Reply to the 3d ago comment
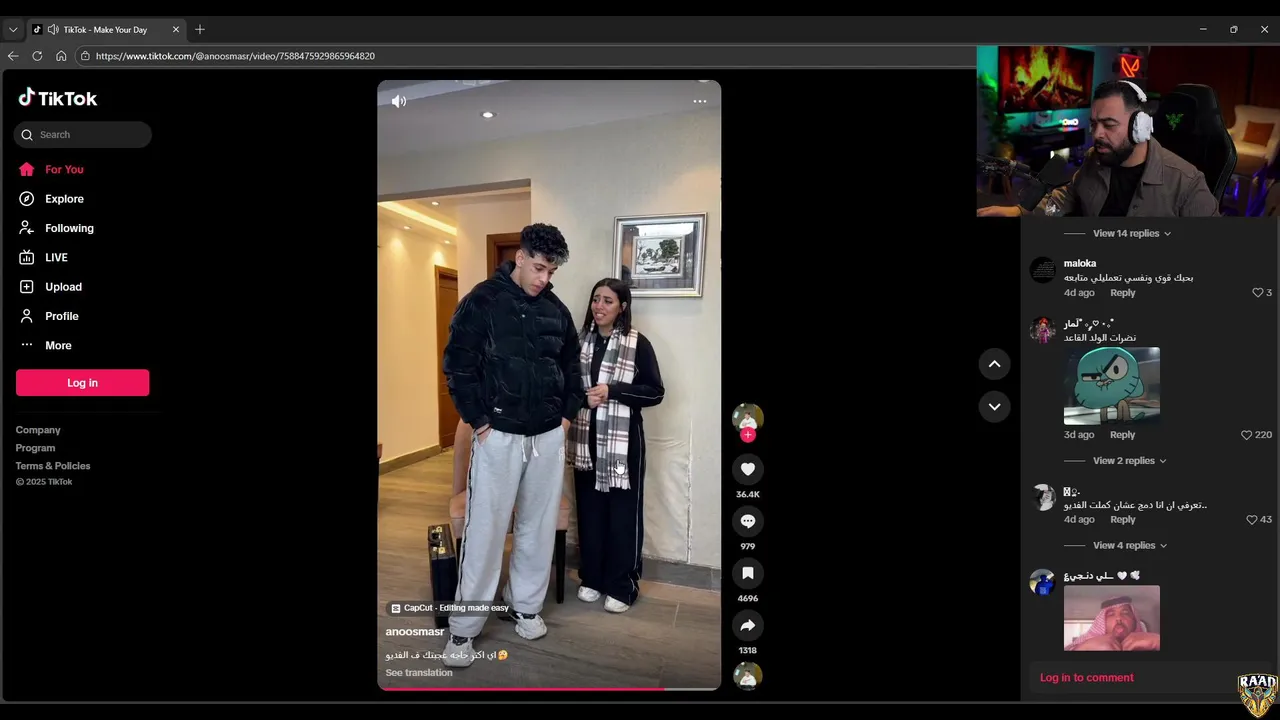 [x=1123, y=435]
